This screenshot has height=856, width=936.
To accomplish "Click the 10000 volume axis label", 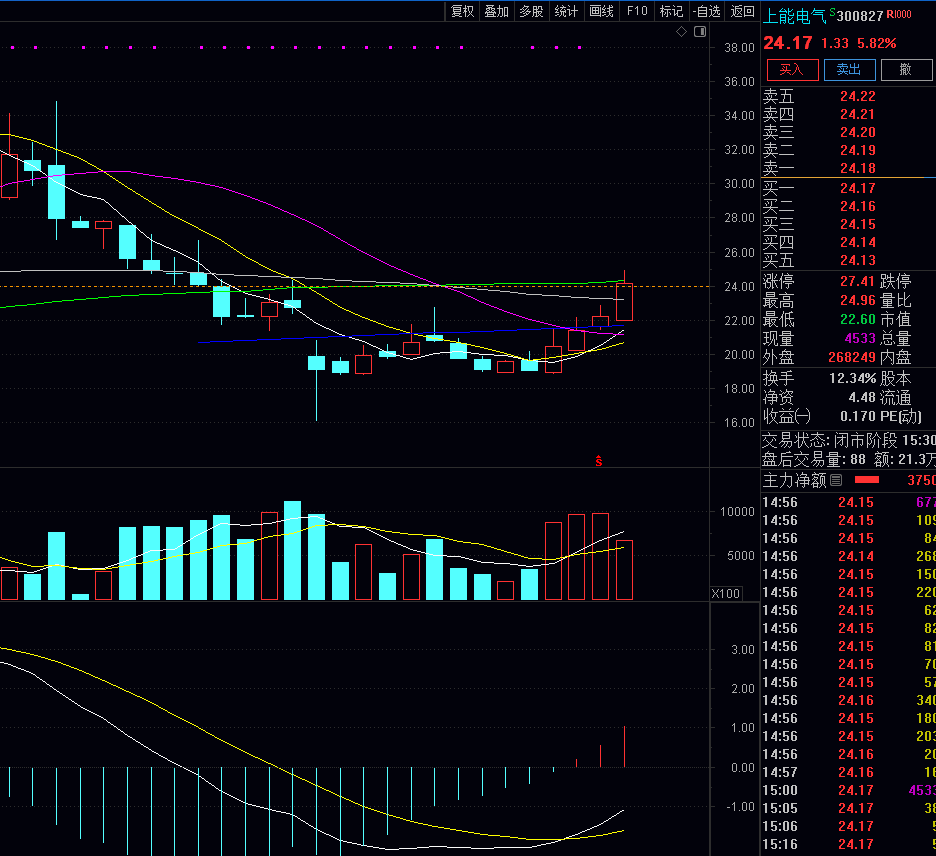I will pyautogui.click(x=737, y=512).
